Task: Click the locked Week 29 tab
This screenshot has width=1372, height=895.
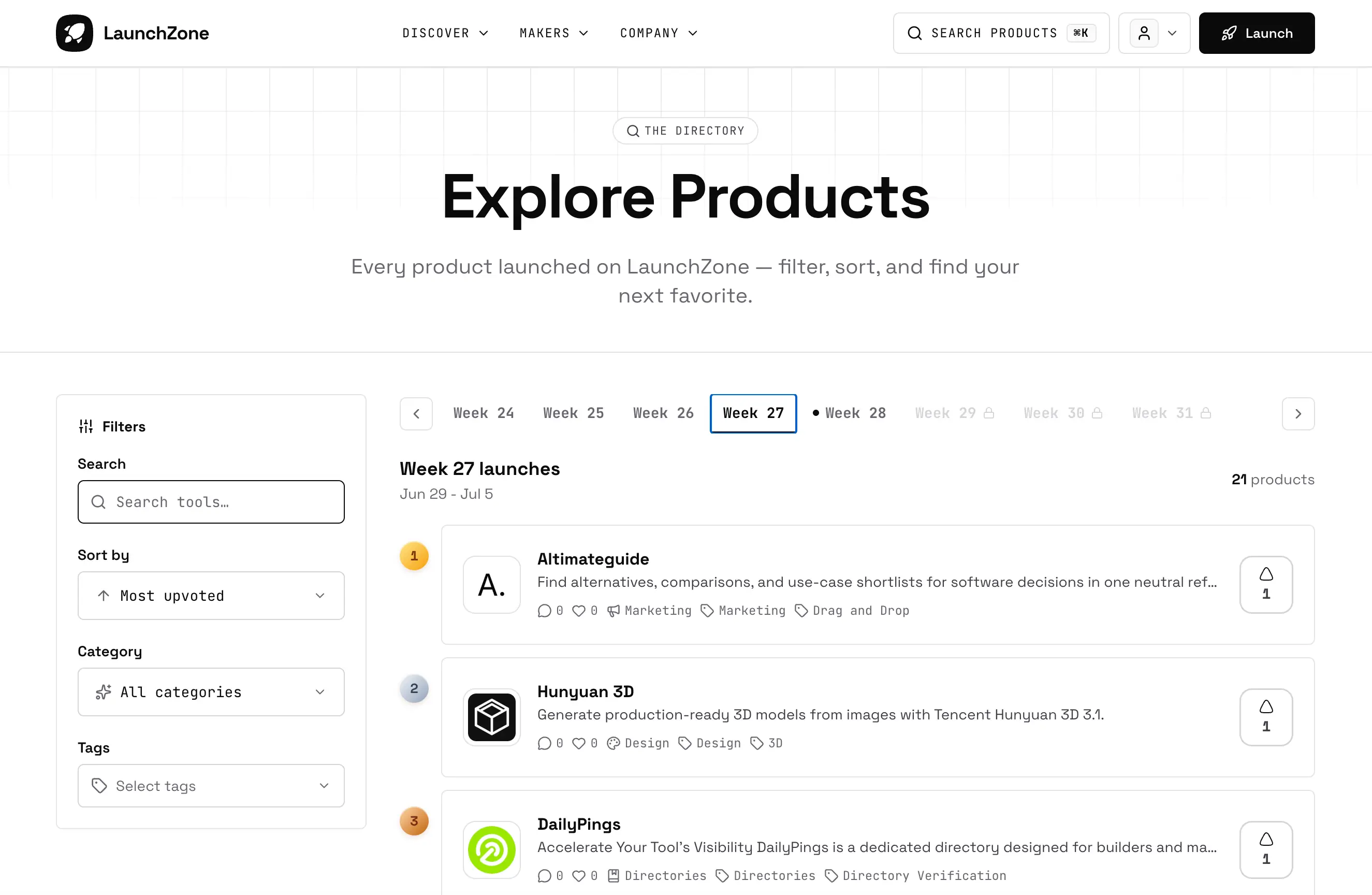Action: click(x=954, y=413)
